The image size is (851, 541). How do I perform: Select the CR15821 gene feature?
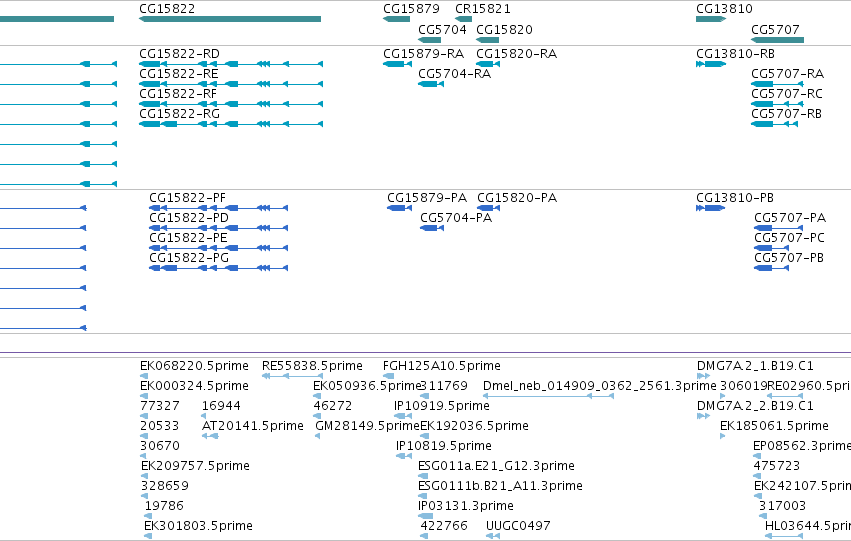[463, 19]
